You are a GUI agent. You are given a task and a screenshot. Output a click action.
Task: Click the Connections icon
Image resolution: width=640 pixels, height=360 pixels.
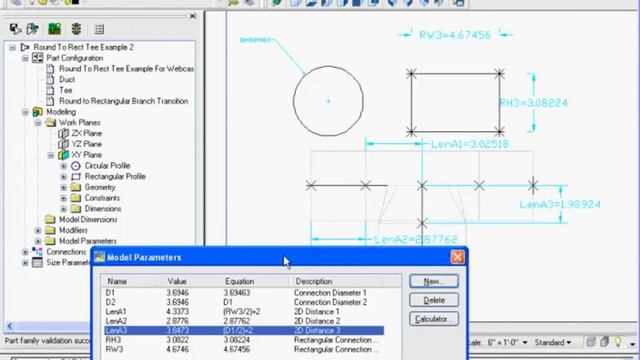[x=37, y=252]
